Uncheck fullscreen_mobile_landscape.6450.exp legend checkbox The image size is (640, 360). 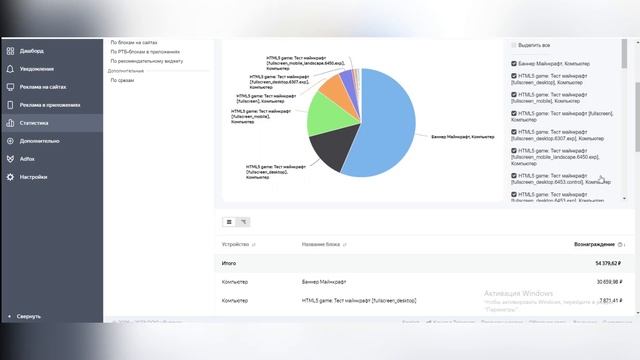click(x=514, y=151)
